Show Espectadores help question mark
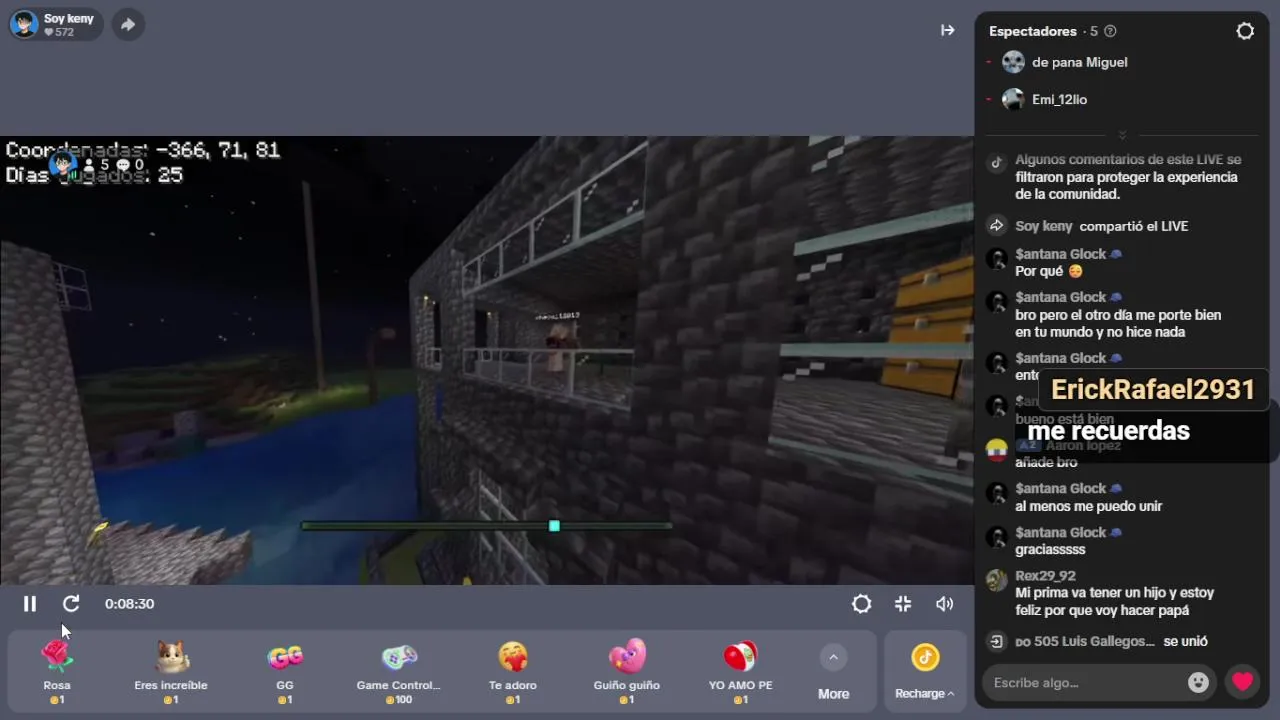Image resolution: width=1280 pixels, height=720 pixels. (1110, 31)
